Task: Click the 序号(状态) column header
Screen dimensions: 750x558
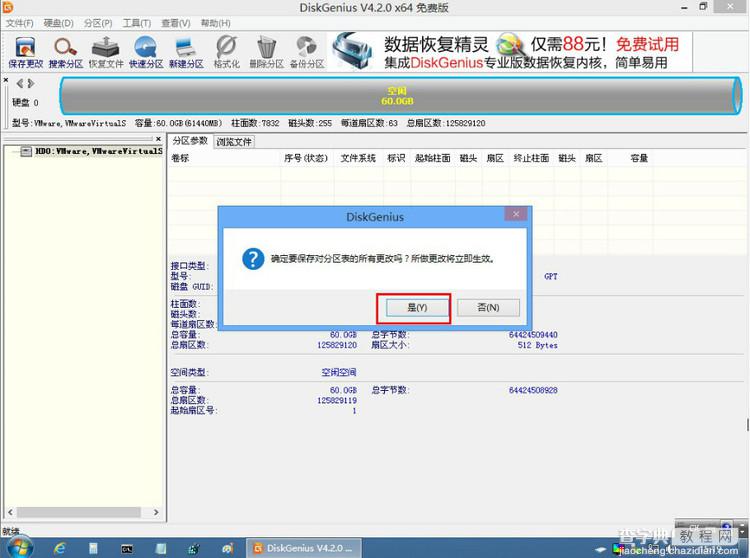Action: [x=306, y=158]
